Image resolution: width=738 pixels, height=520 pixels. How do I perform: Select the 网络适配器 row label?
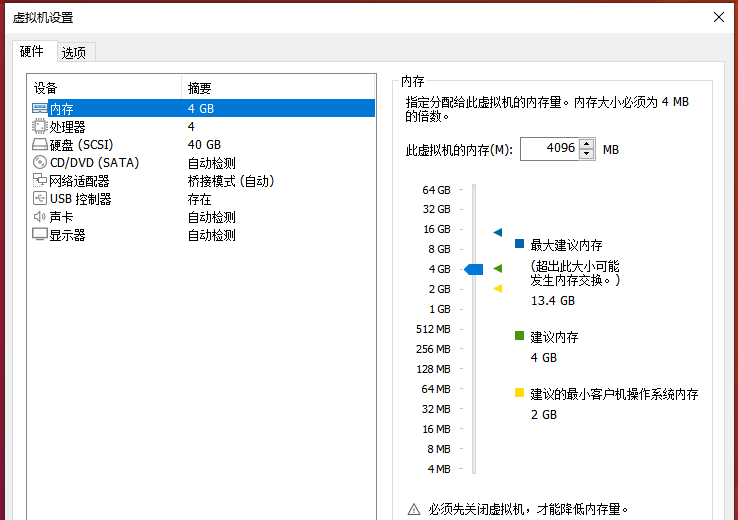coord(79,181)
